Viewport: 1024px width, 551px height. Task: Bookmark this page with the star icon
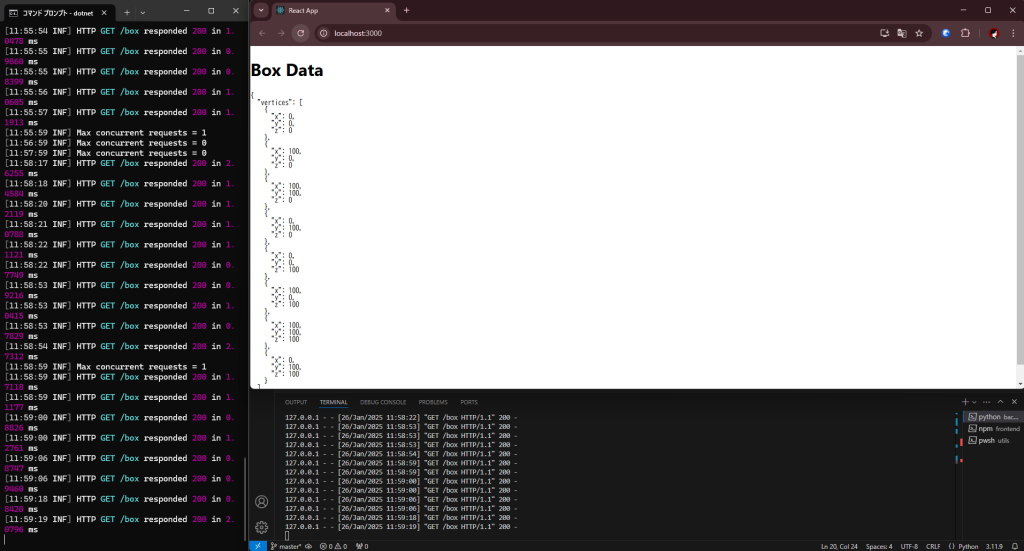919,33
